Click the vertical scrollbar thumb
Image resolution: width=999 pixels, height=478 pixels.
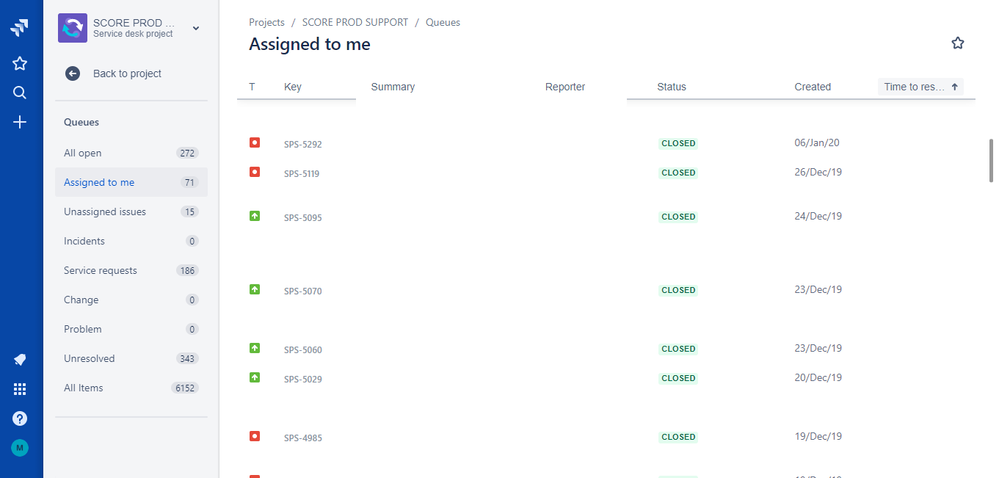pos(991,161)
